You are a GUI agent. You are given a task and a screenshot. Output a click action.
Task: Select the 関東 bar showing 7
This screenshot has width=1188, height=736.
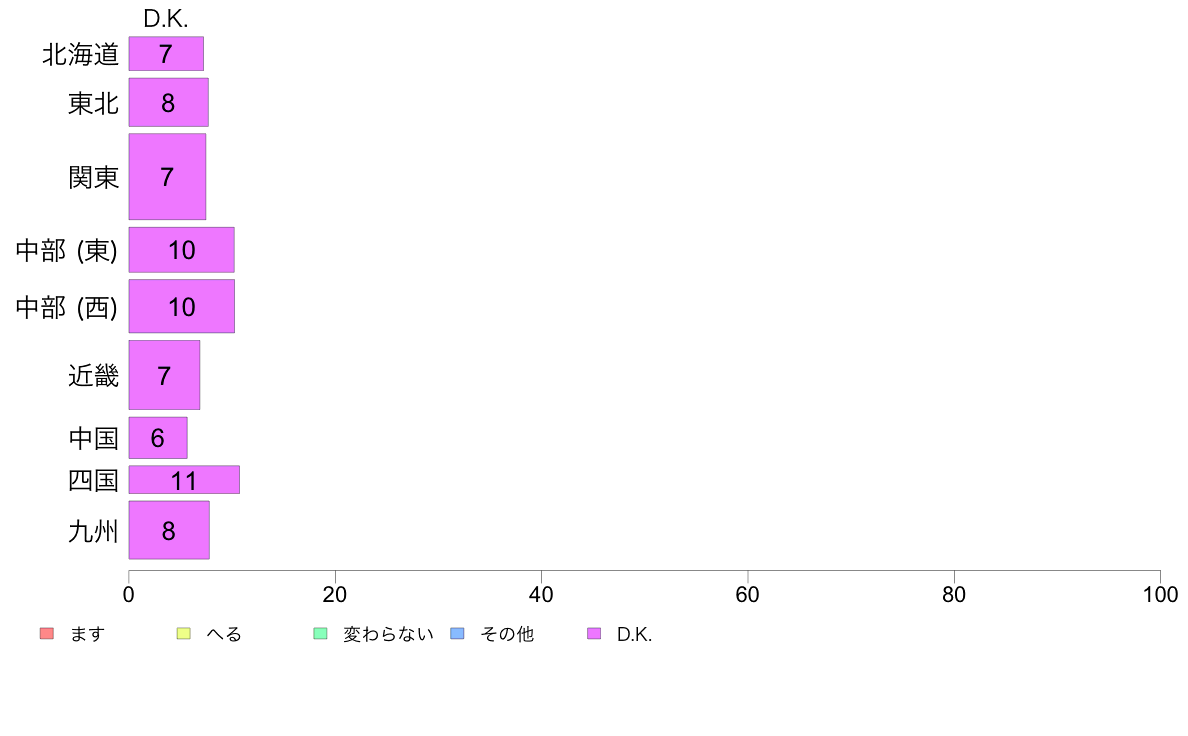click(x=167, y=177)
